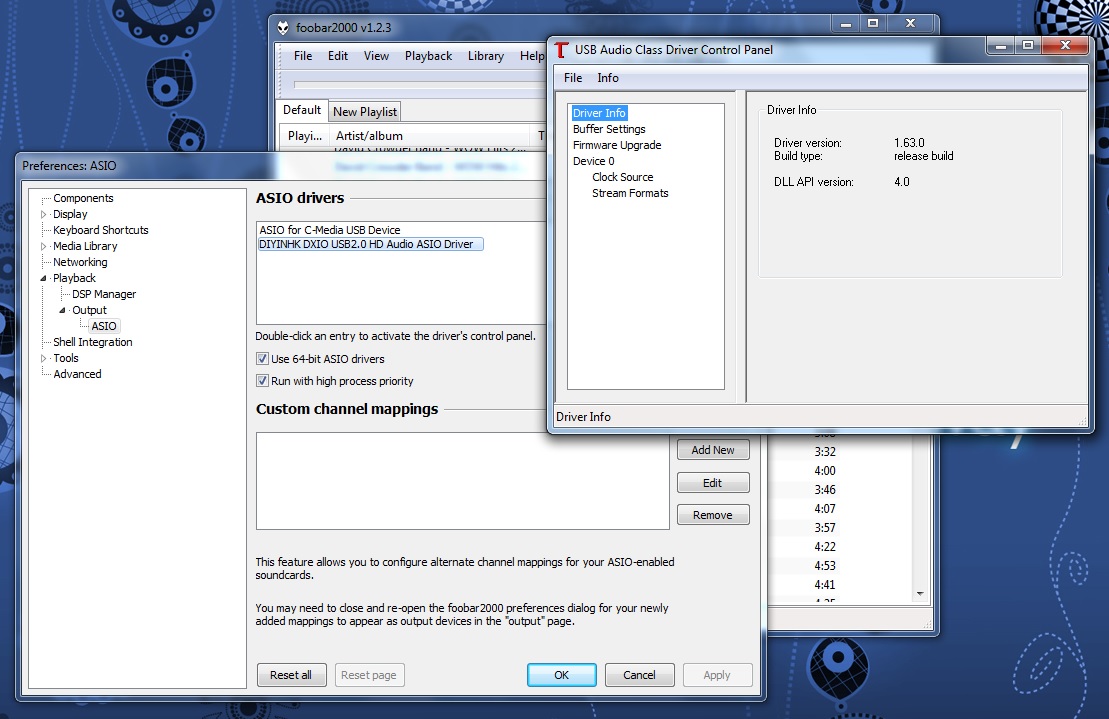Click the Artist/album column header
This screenshot has width=1109, height=719.
pyautogui.click(x=431, y=136)
